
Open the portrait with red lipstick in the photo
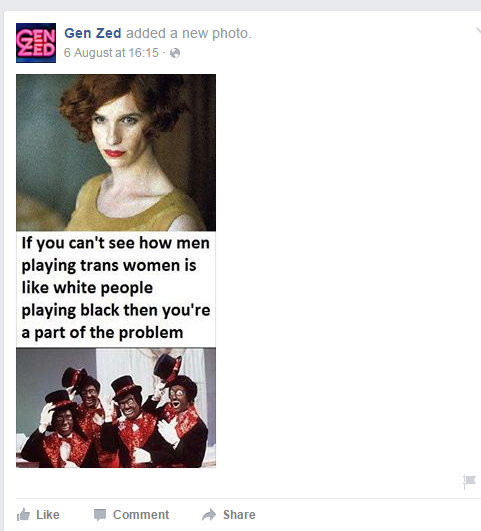(x=116, y=153)
